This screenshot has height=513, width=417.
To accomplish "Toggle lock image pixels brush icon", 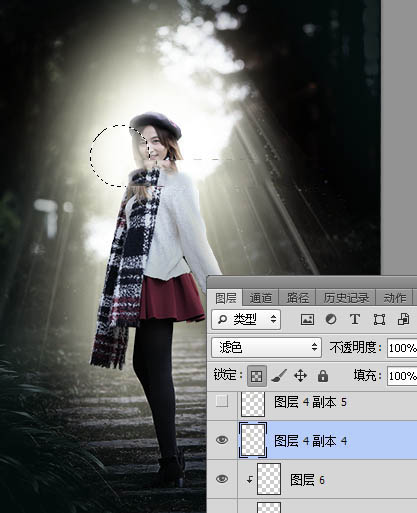I will click(279, 376).
